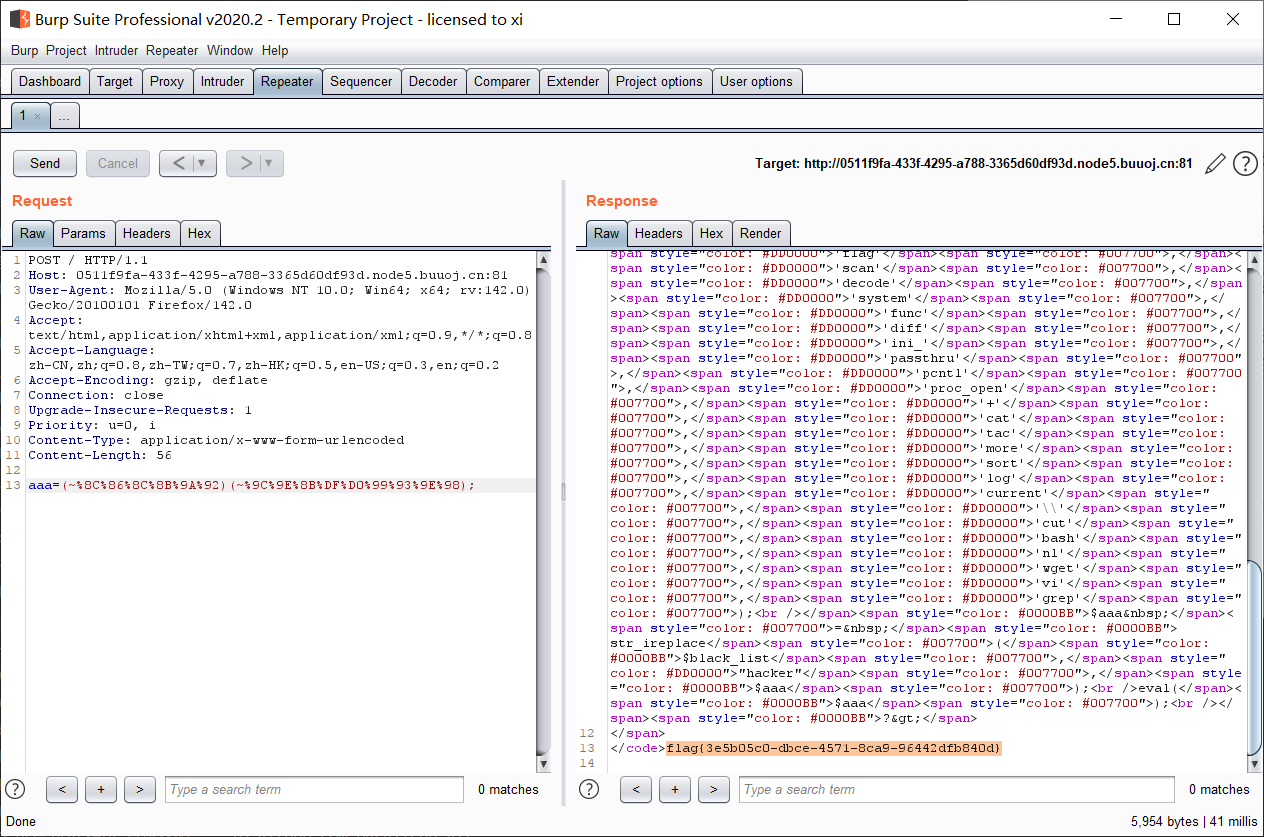Switch to the Decoder tab

433,81
